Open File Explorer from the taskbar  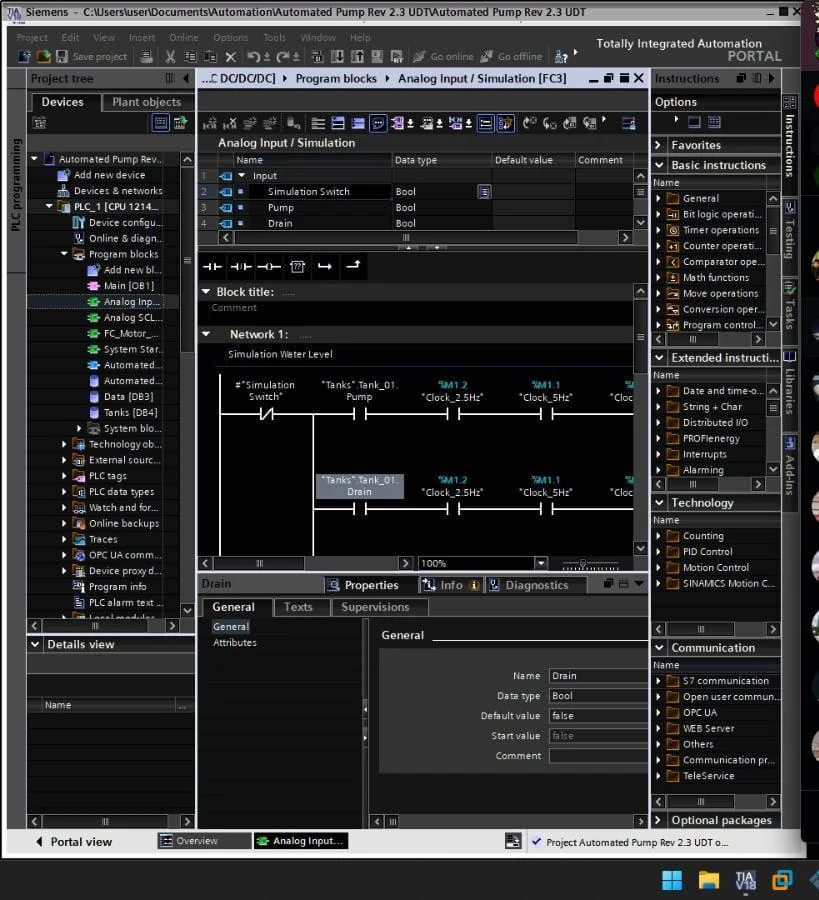(709, 880)
